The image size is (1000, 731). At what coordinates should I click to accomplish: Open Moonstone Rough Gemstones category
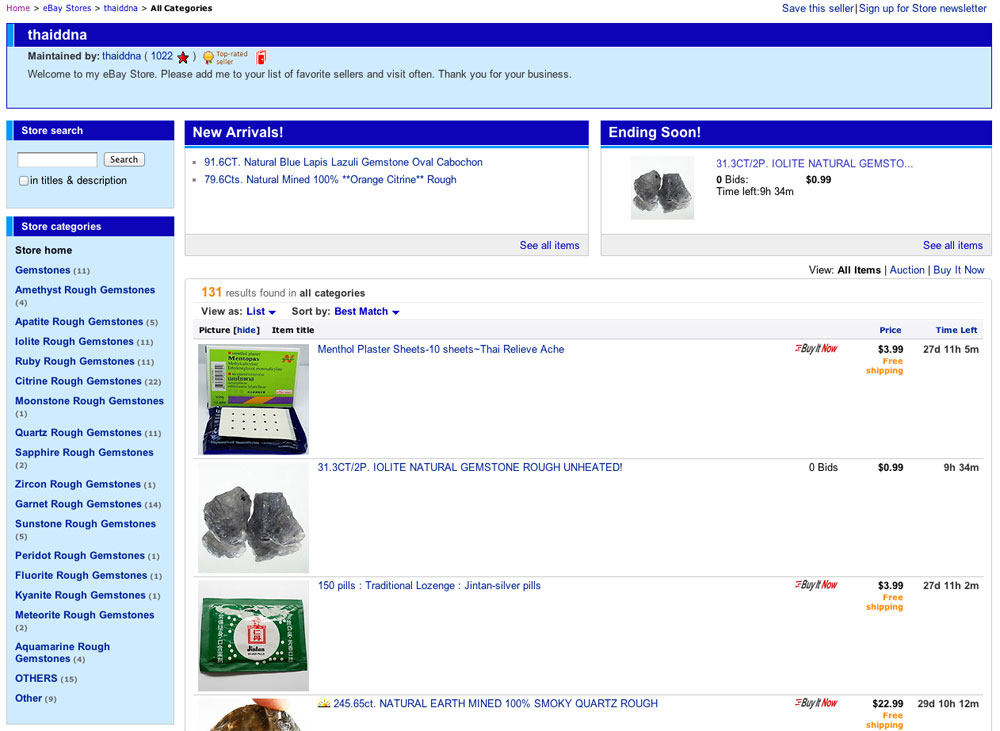[x=89, y=401]
